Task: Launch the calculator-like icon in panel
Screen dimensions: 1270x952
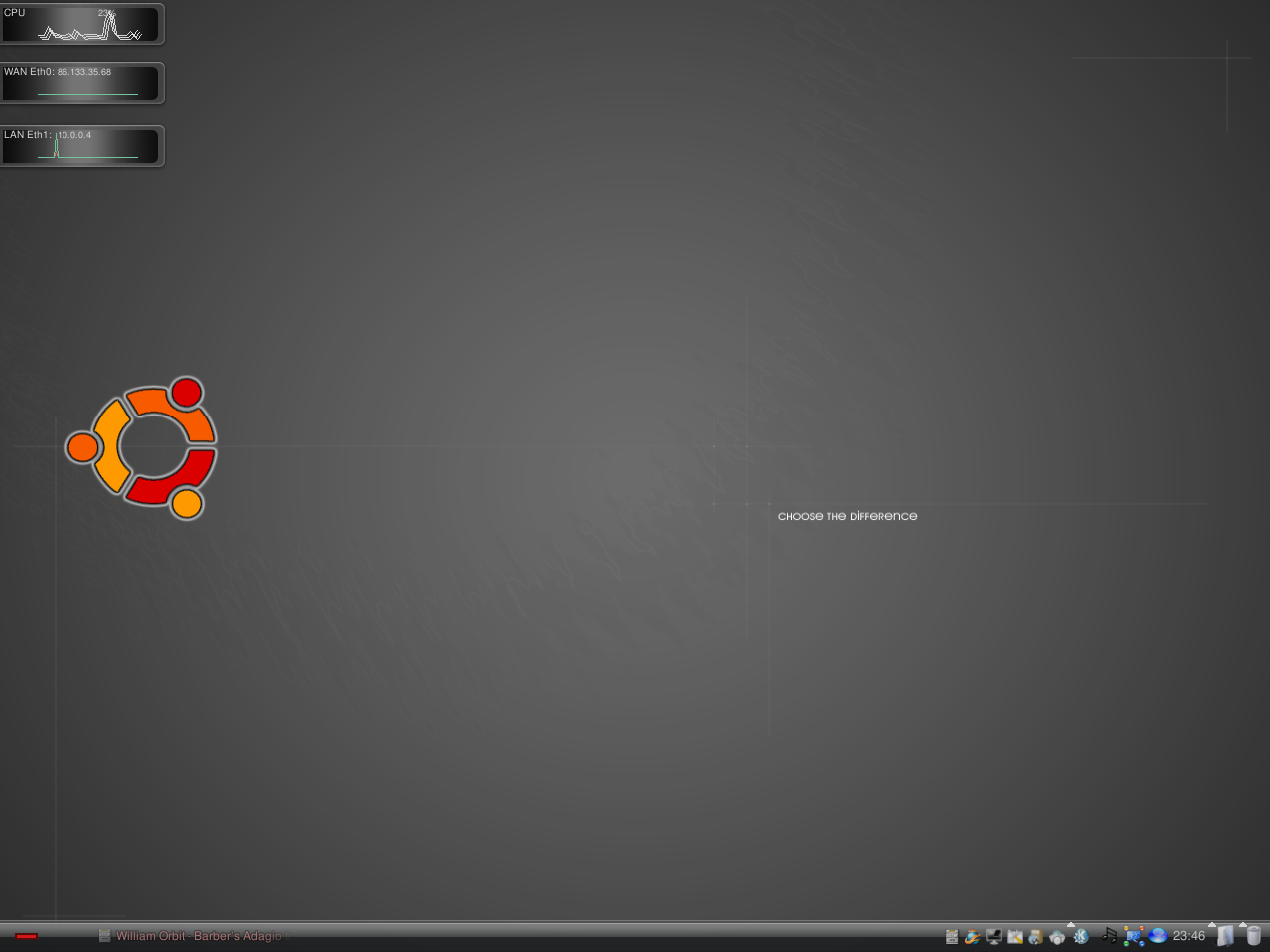Action: (x=952, y=936)
